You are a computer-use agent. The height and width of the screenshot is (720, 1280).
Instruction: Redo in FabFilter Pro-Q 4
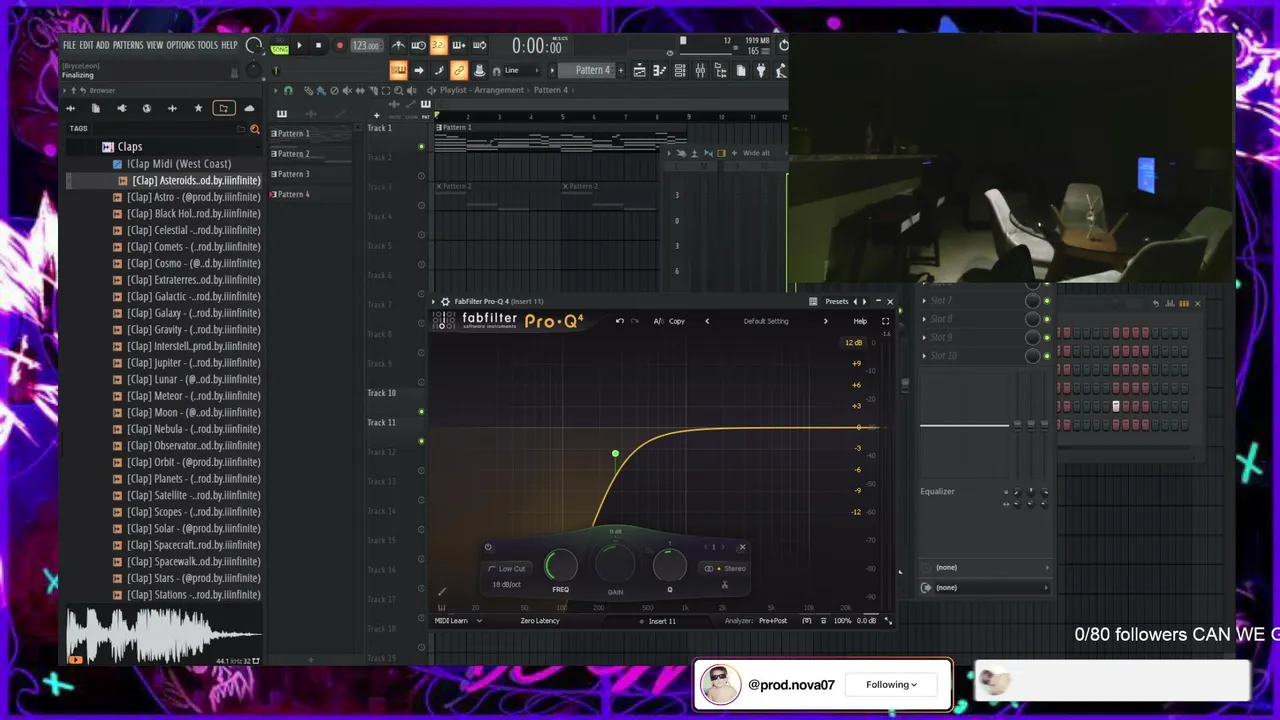pyautogui.click(x=634, y=321)
